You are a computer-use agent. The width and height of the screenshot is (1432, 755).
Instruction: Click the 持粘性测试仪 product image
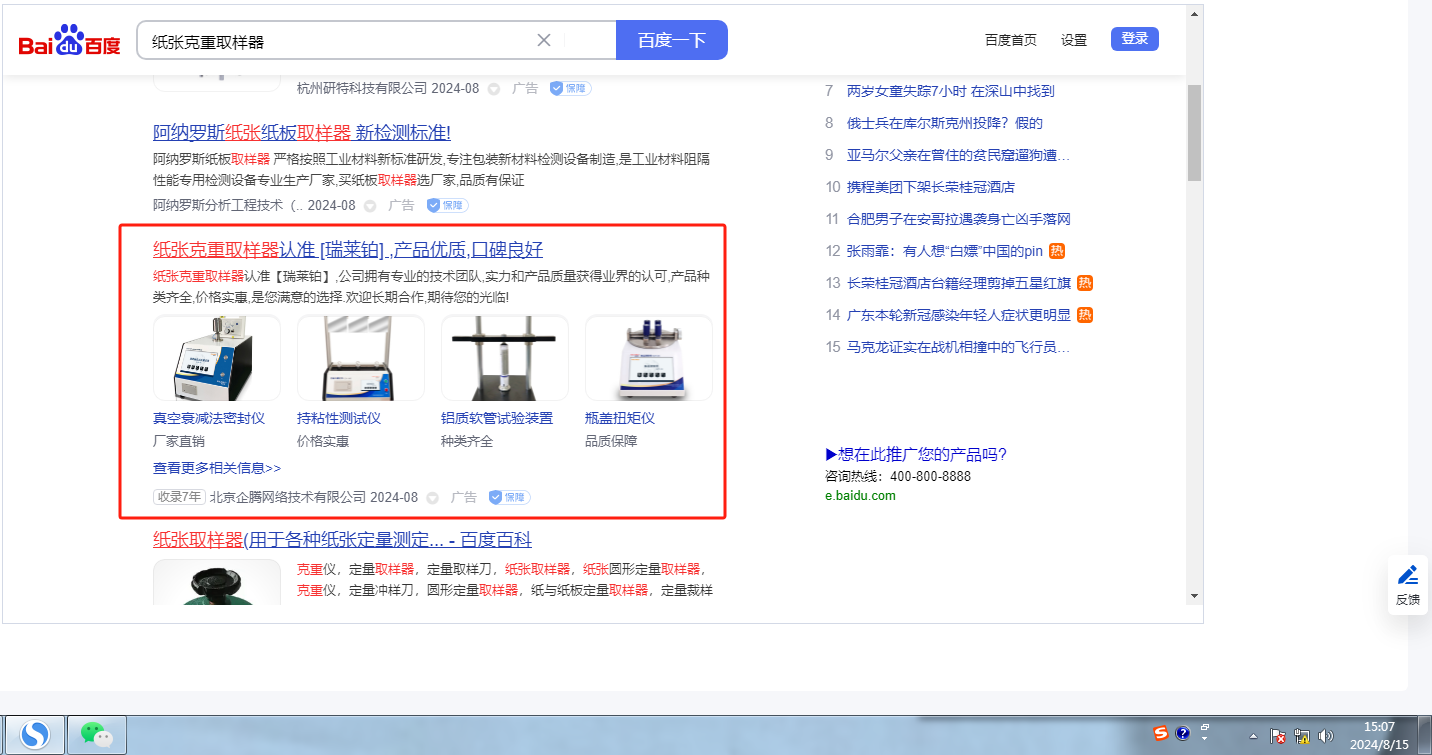pyautogui.click(x=361, y=358)
